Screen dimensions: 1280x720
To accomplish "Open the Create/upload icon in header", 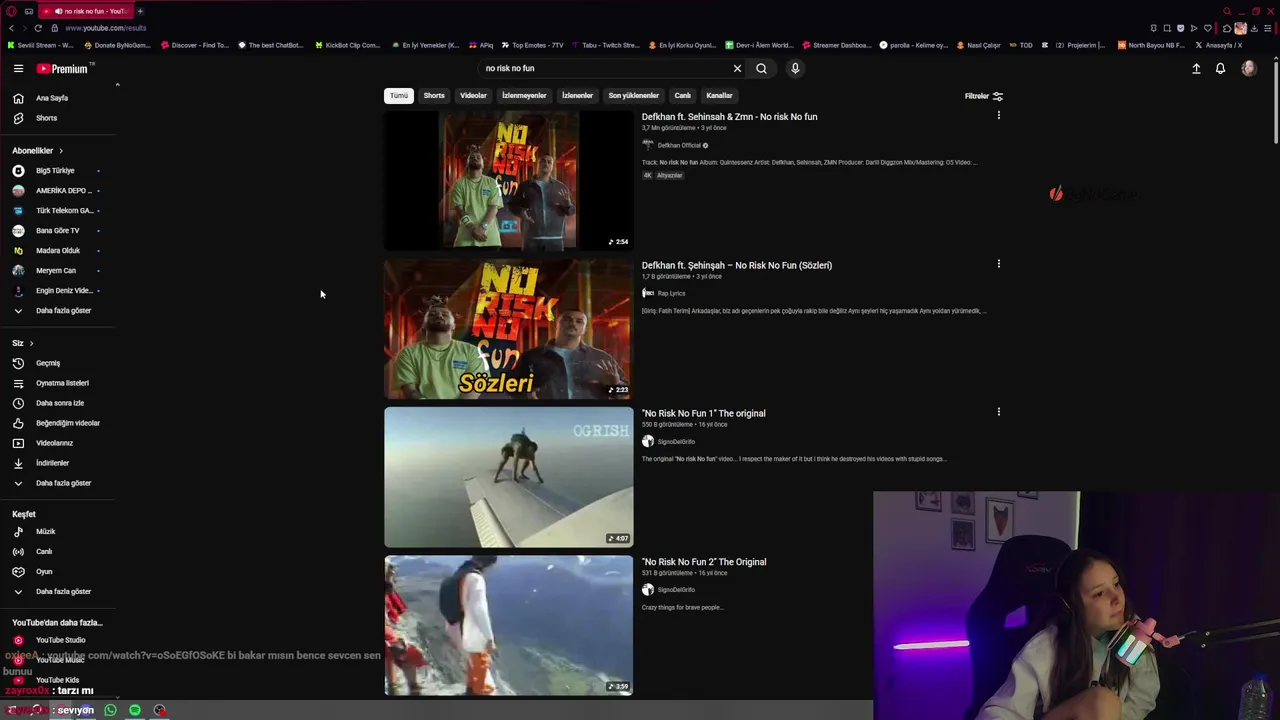I will click(1196, 68).
